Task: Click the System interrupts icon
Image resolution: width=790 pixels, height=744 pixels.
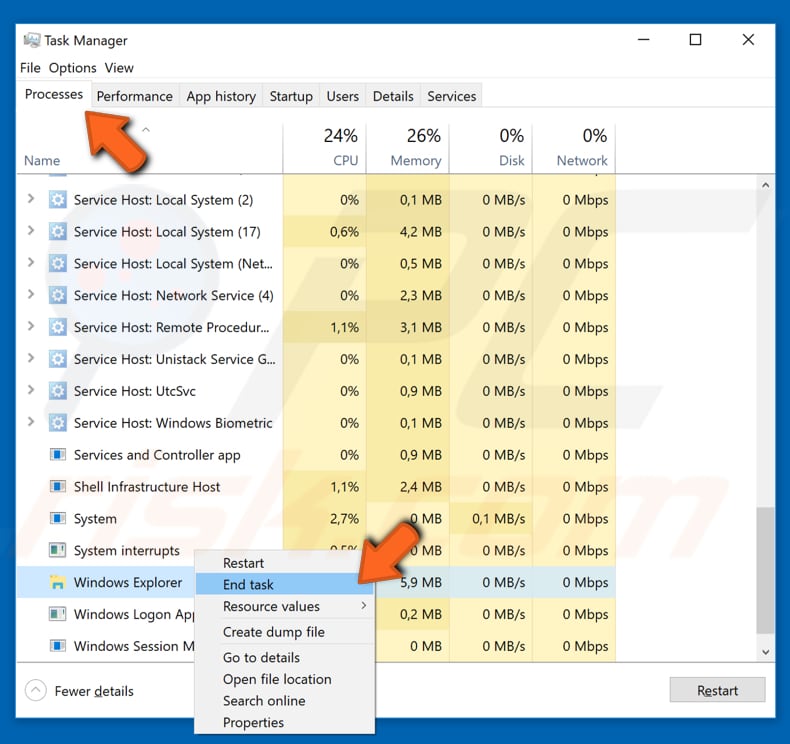Action: point(57,550)
